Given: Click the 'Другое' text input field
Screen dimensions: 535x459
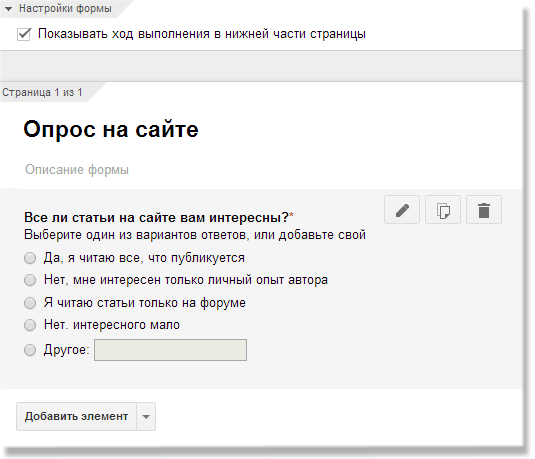Looking at the screenshot, I should pyautogui.click(x=170, y=350).
